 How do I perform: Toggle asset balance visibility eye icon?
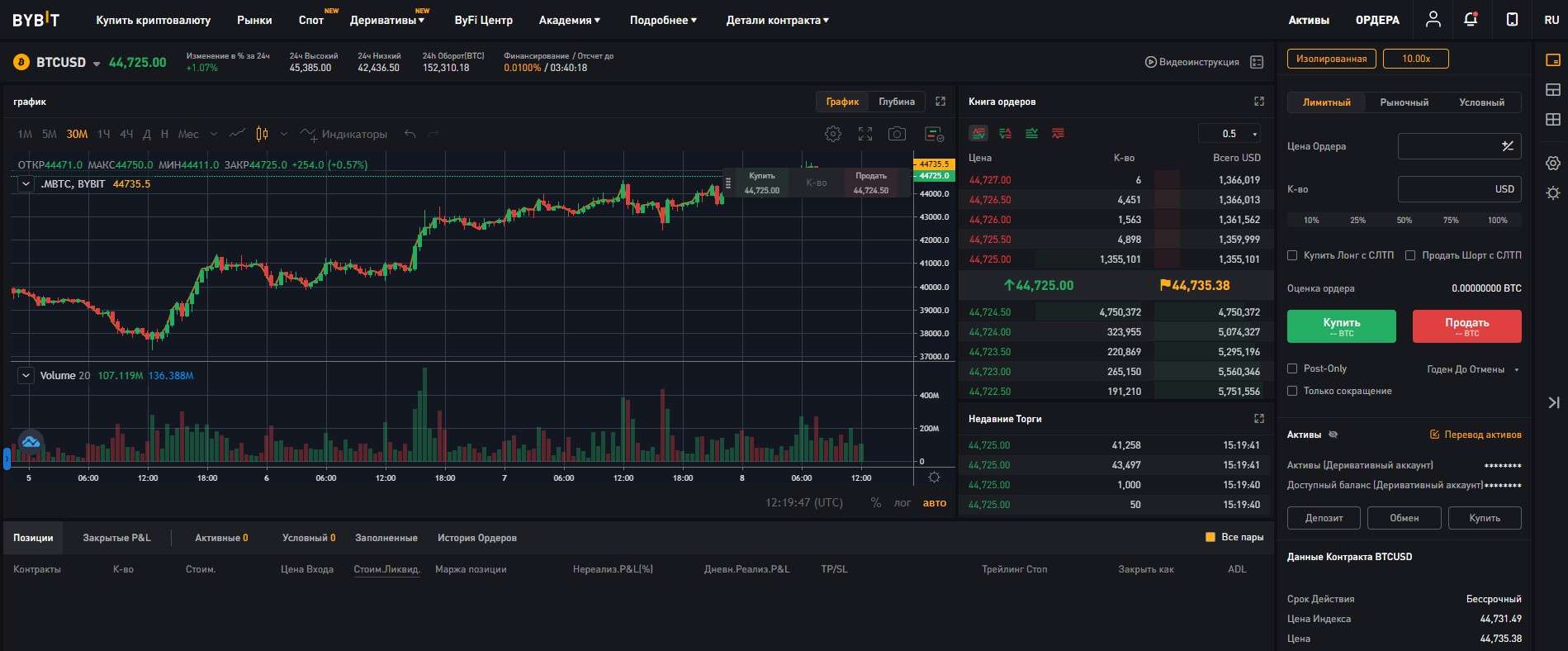(x=1333, y=435)
